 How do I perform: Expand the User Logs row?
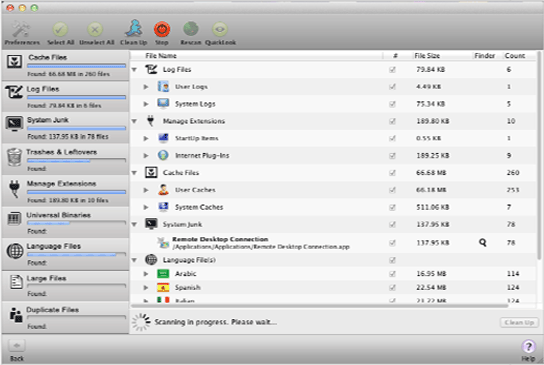(146, 87)
